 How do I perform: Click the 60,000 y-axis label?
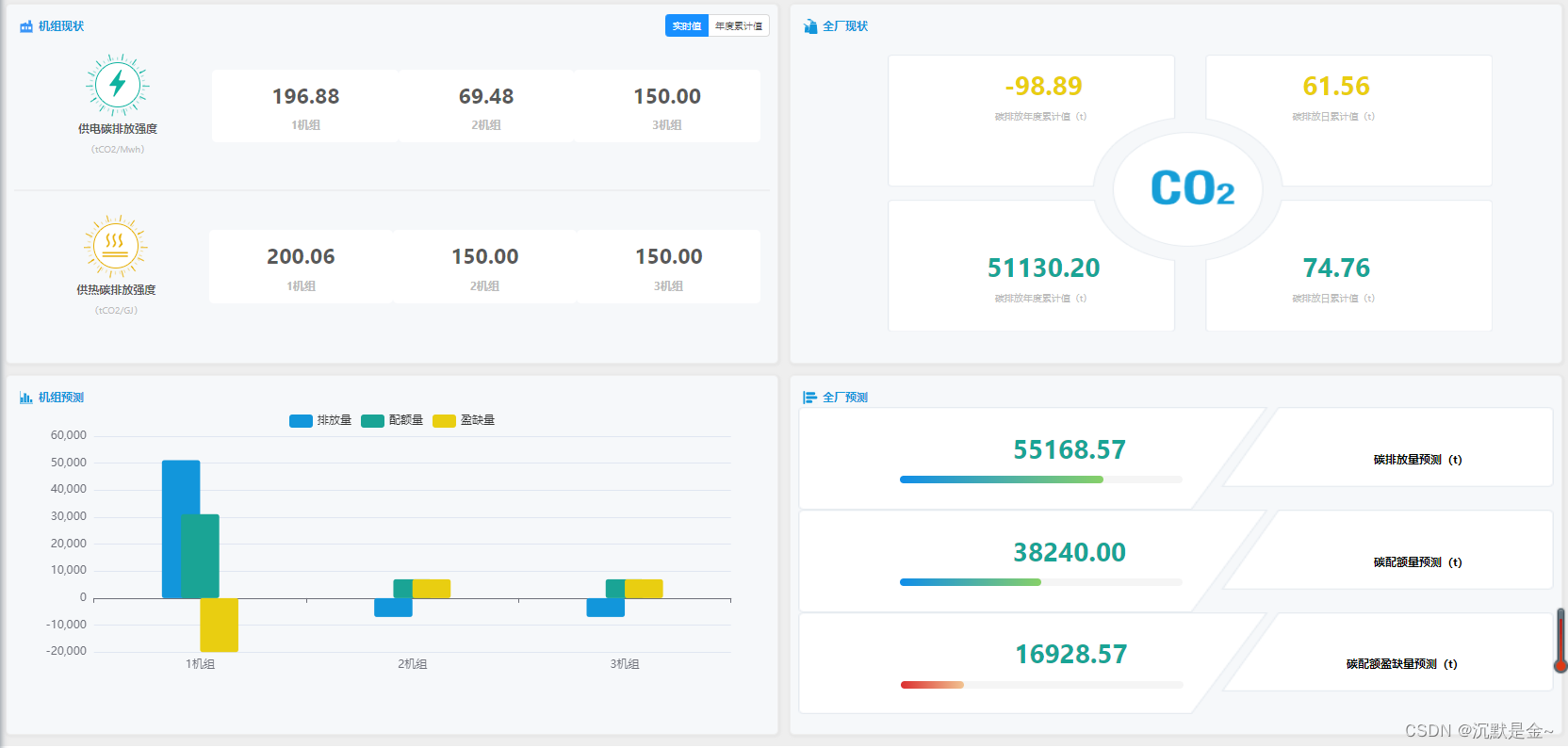click(68, 435)
